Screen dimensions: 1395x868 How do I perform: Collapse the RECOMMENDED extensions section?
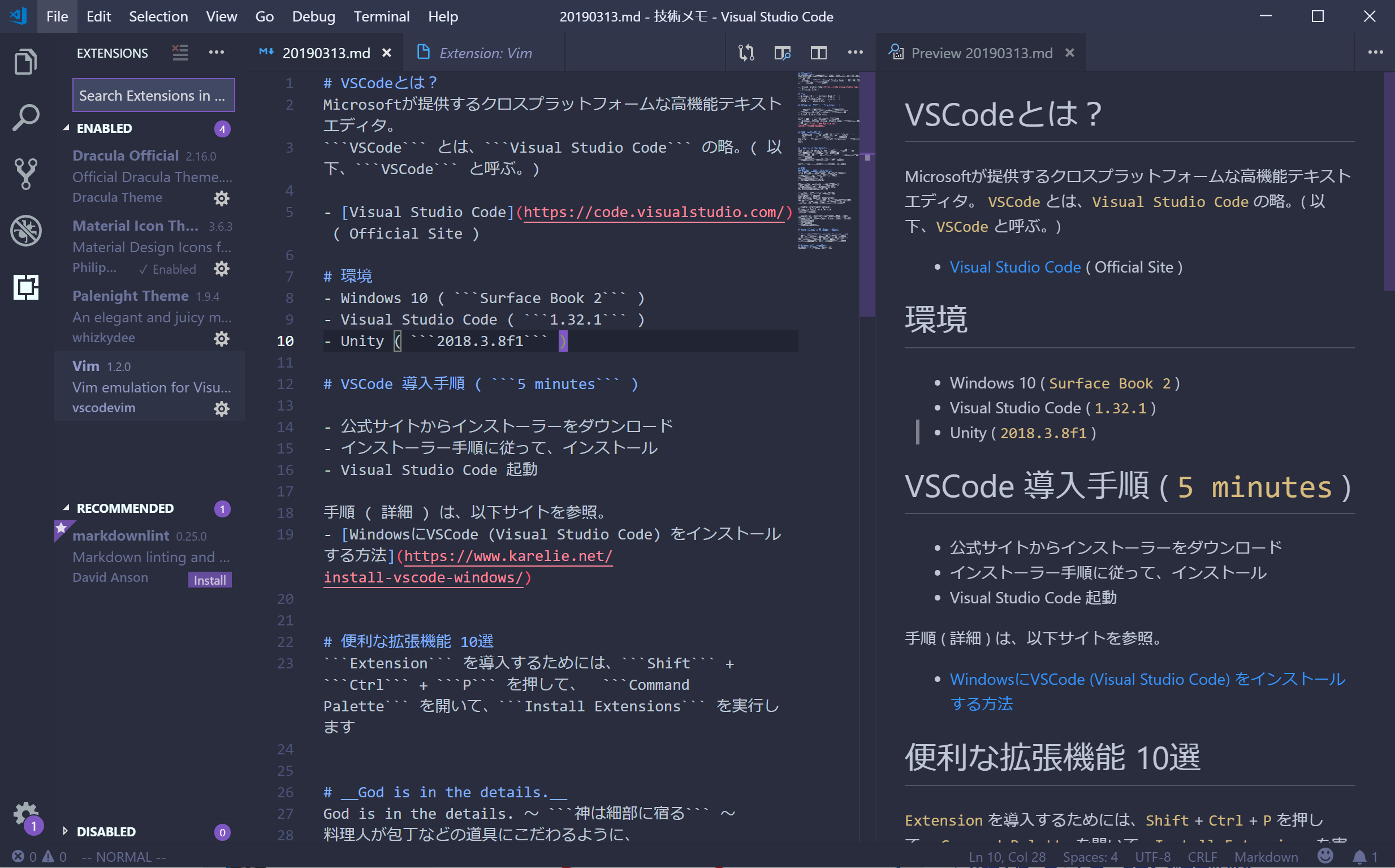[67, 508]
